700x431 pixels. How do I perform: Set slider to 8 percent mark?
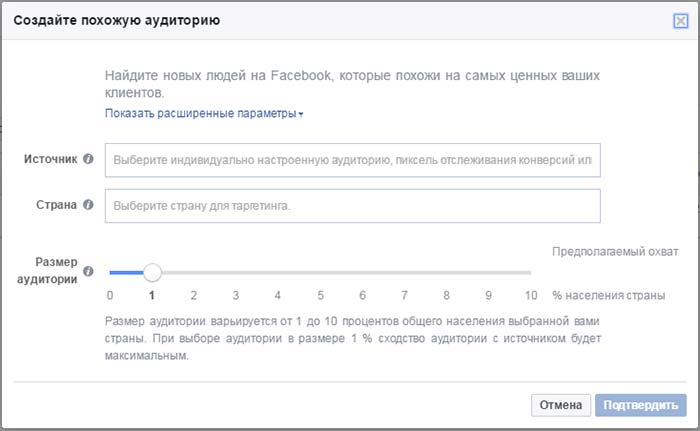point(447,272)
